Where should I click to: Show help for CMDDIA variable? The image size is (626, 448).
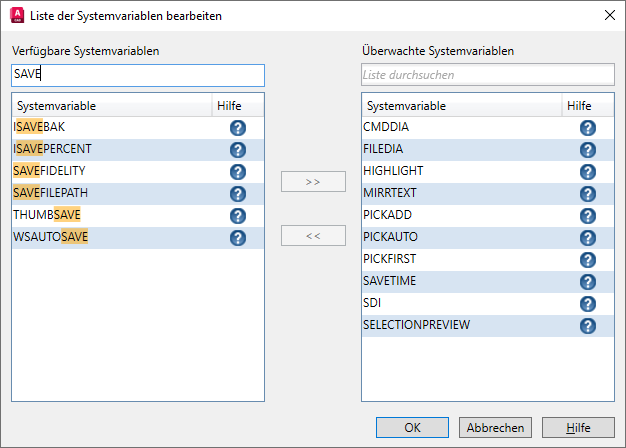(x=588, y=128)
